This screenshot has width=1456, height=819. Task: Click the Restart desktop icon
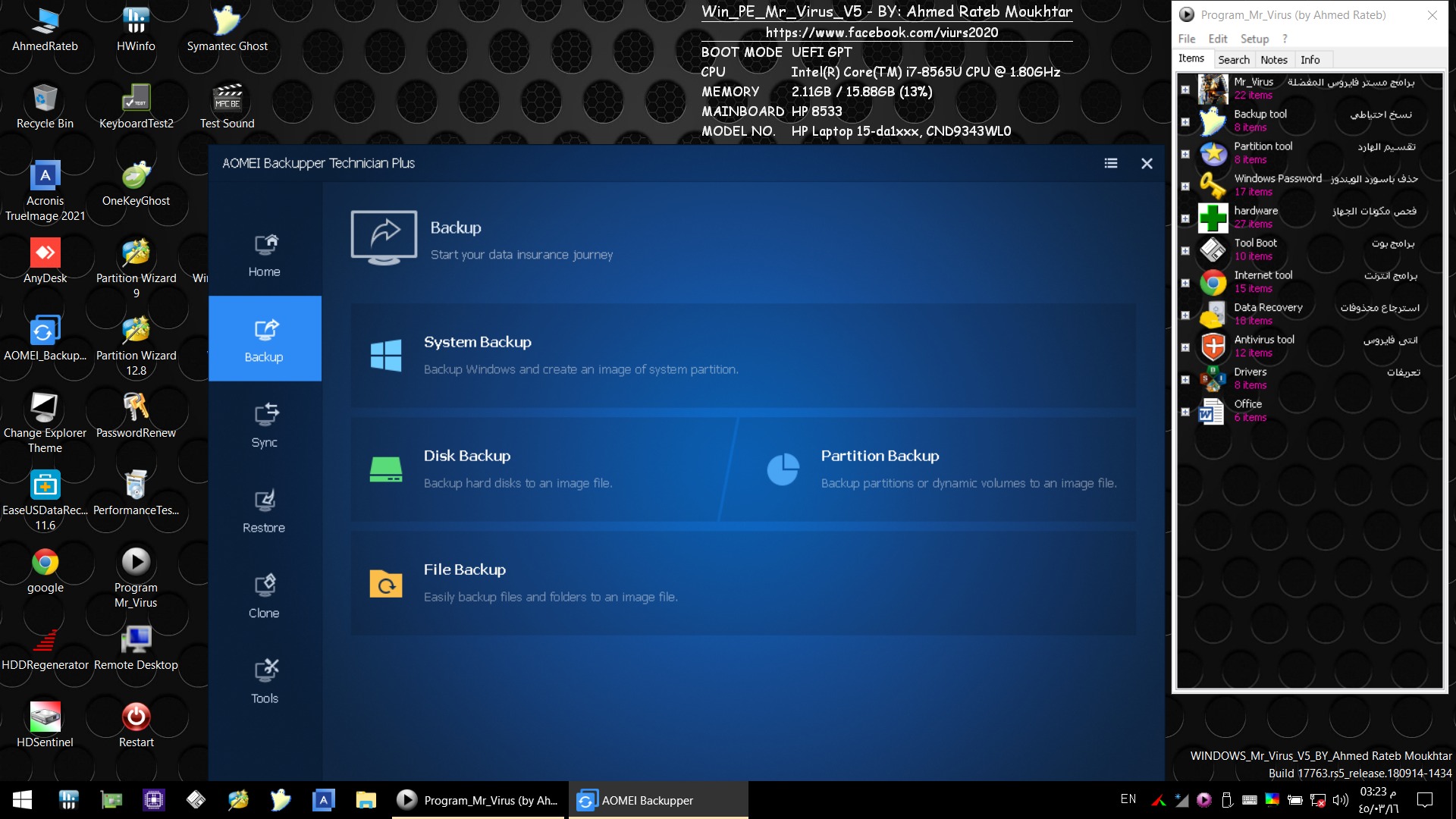click(x=136, y=726)
